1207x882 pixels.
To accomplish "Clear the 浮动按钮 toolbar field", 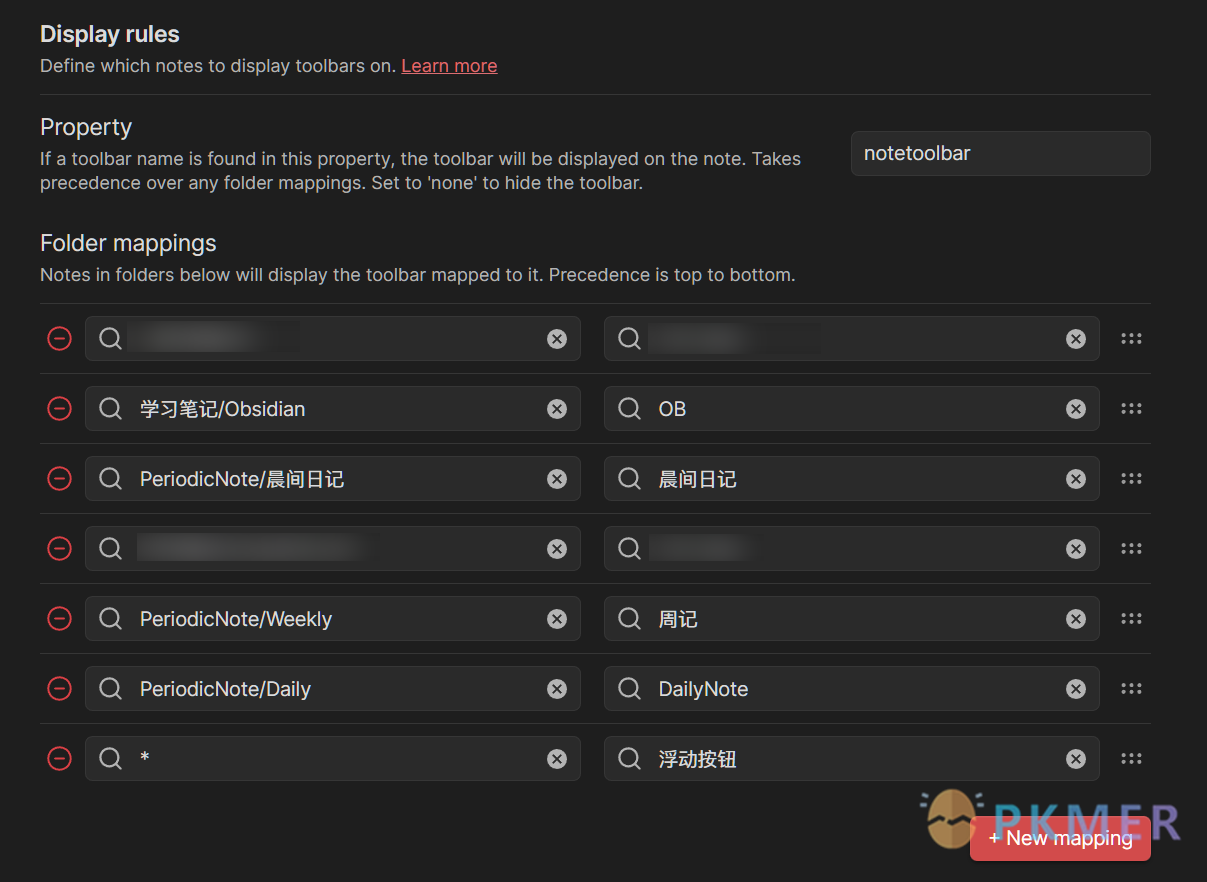I will click(1076, 759).
